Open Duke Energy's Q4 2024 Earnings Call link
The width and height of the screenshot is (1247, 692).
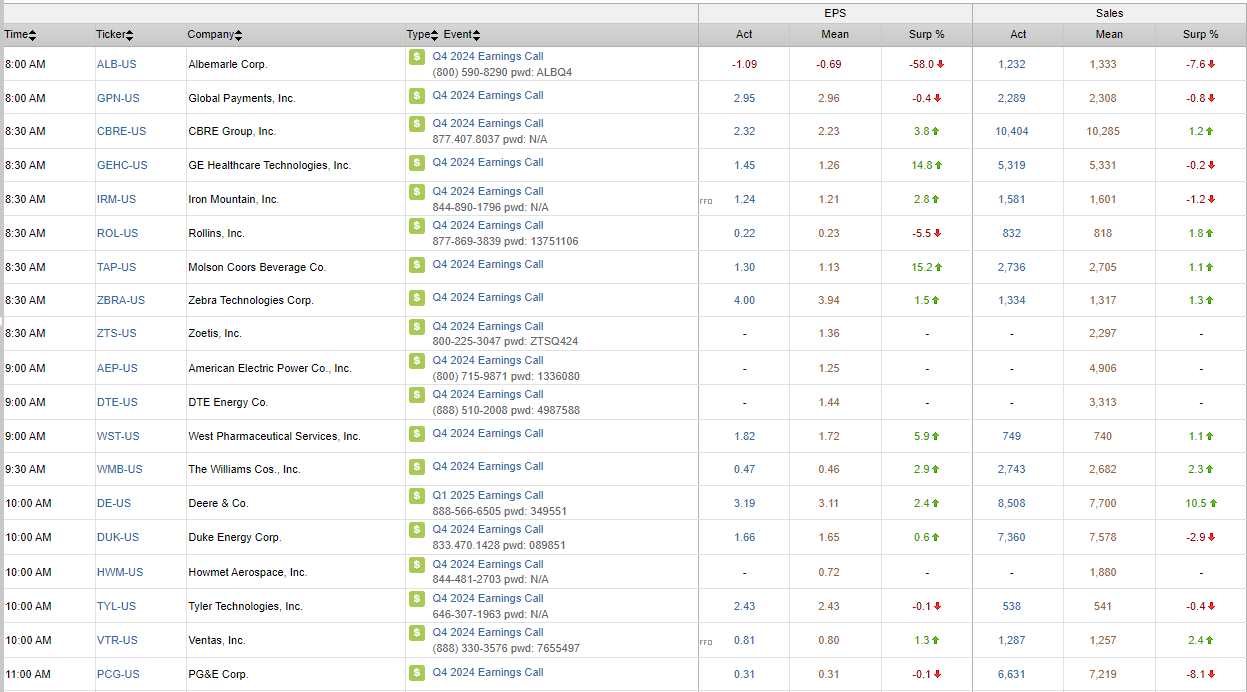pyautogui.click(x=488, y=529)
